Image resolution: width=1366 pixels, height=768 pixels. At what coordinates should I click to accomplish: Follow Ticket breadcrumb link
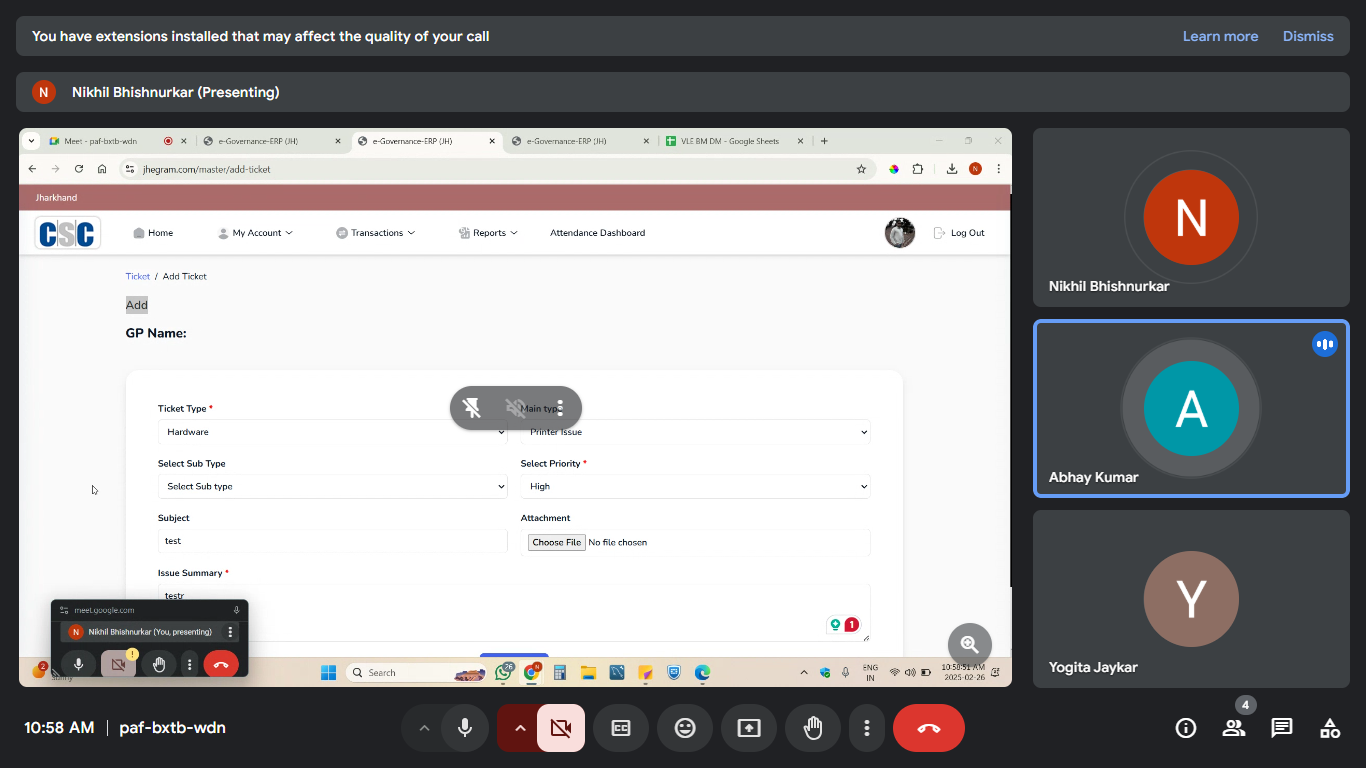click(138, 276)
